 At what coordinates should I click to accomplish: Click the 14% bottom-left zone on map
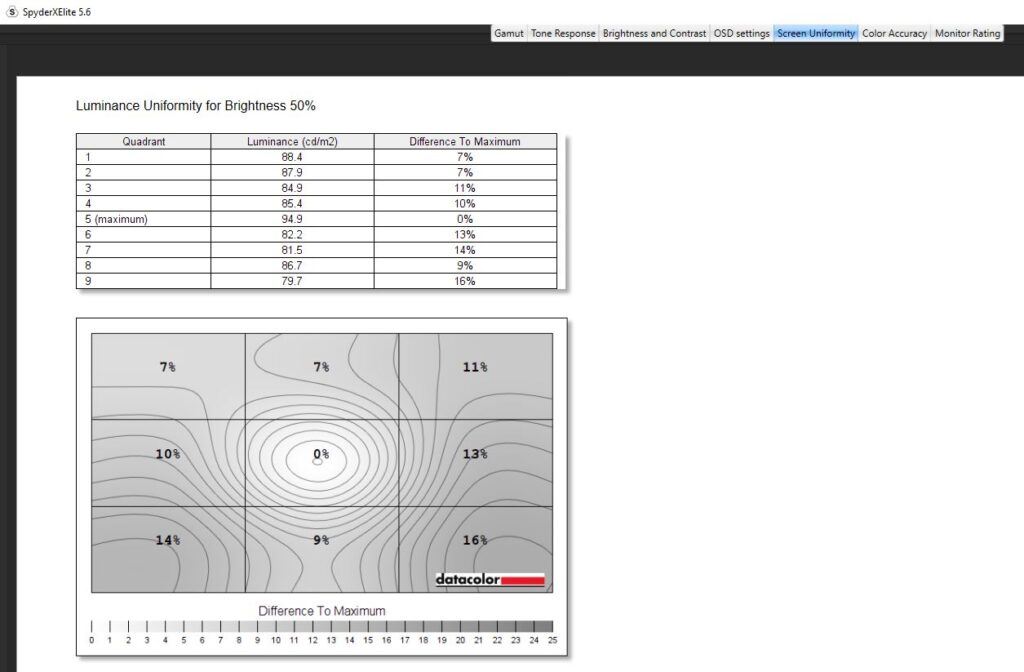point(167,541)
